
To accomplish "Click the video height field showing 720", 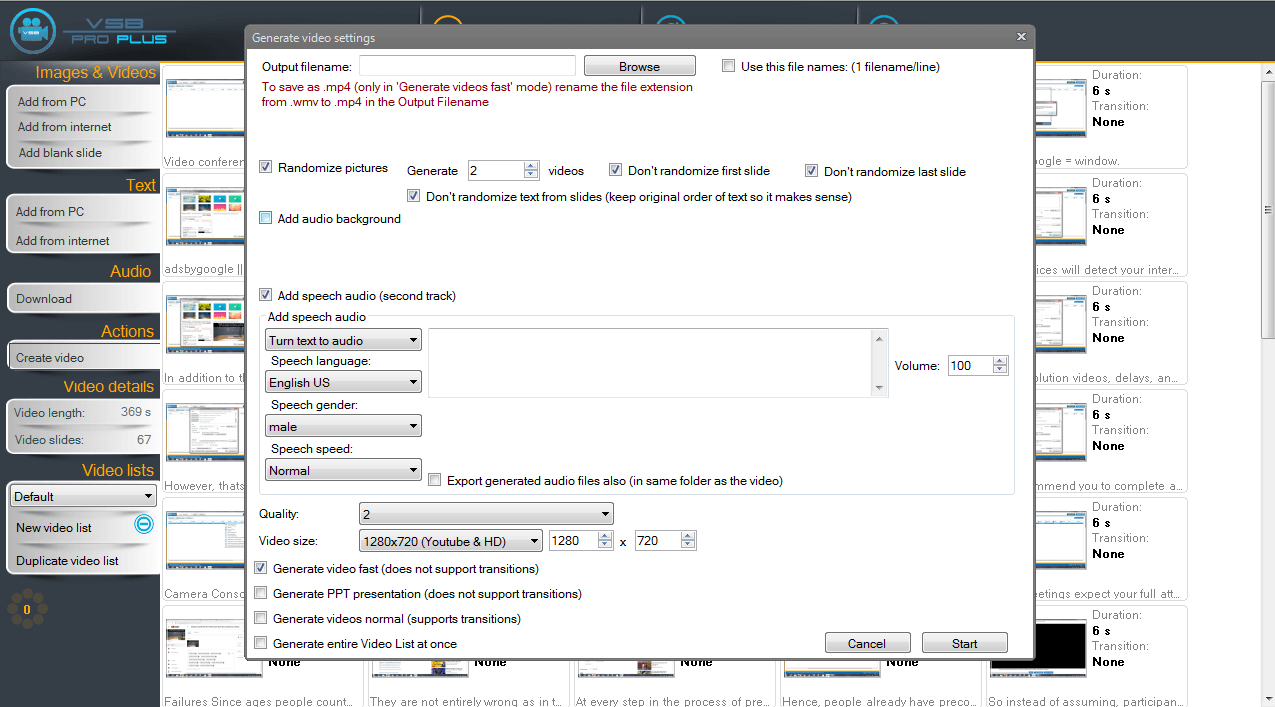I will (657, 541).
